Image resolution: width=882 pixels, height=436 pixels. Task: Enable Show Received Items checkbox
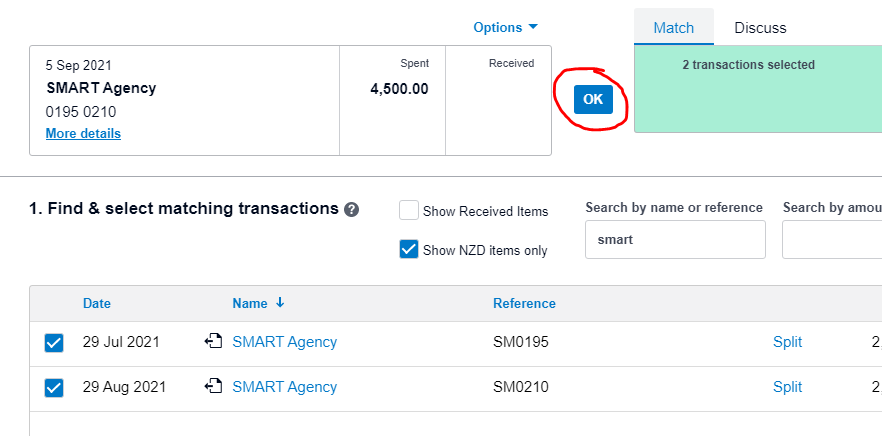[409, 210]
